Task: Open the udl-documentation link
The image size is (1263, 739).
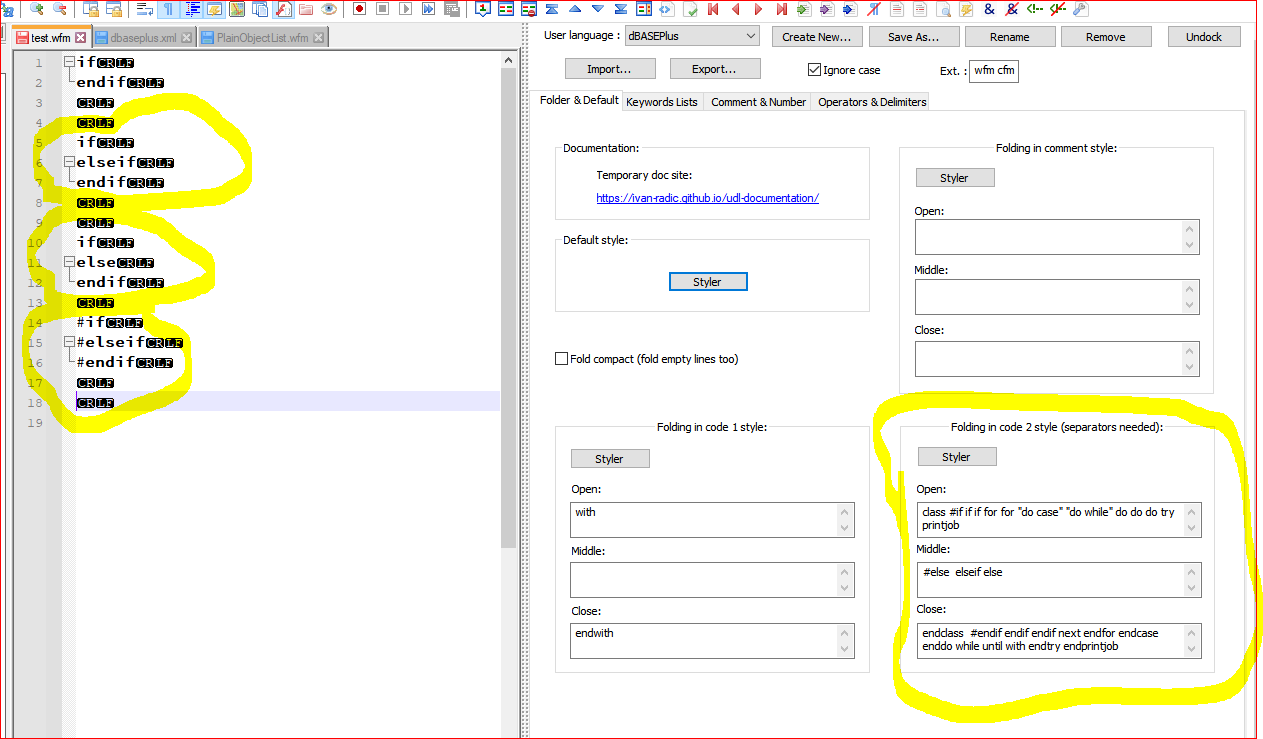Action: (707, 198)
